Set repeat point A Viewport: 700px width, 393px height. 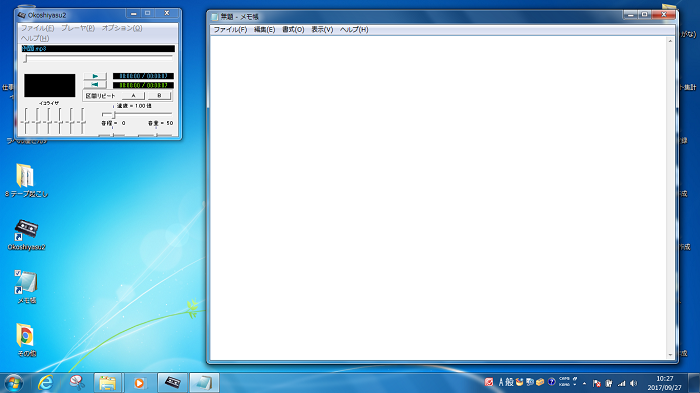pos(133,96)
